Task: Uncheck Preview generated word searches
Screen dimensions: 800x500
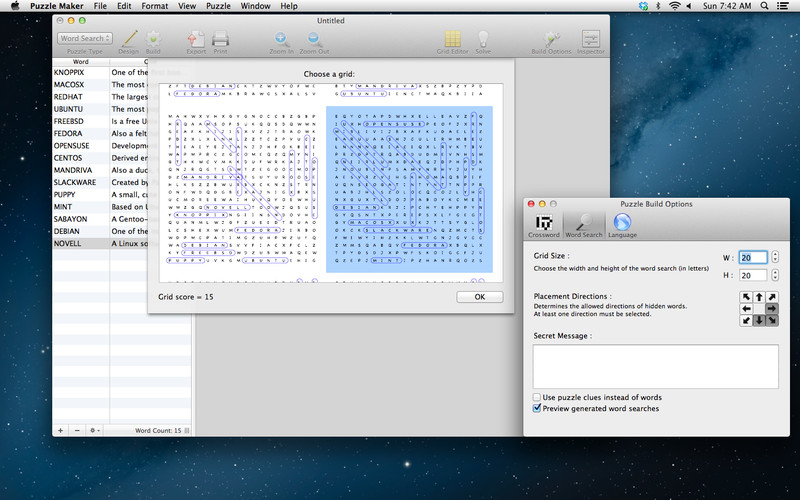Action: (537, 408)
